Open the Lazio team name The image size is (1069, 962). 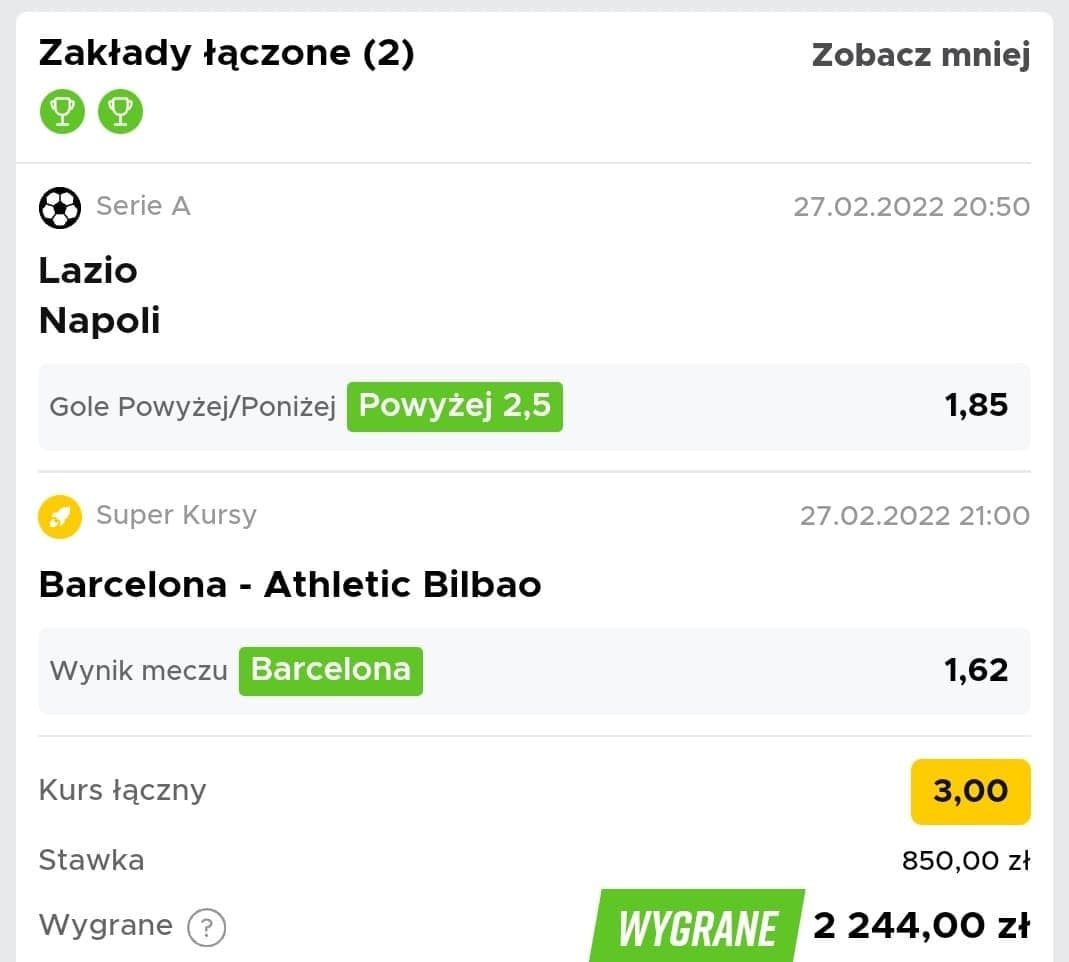pos(88,271)
